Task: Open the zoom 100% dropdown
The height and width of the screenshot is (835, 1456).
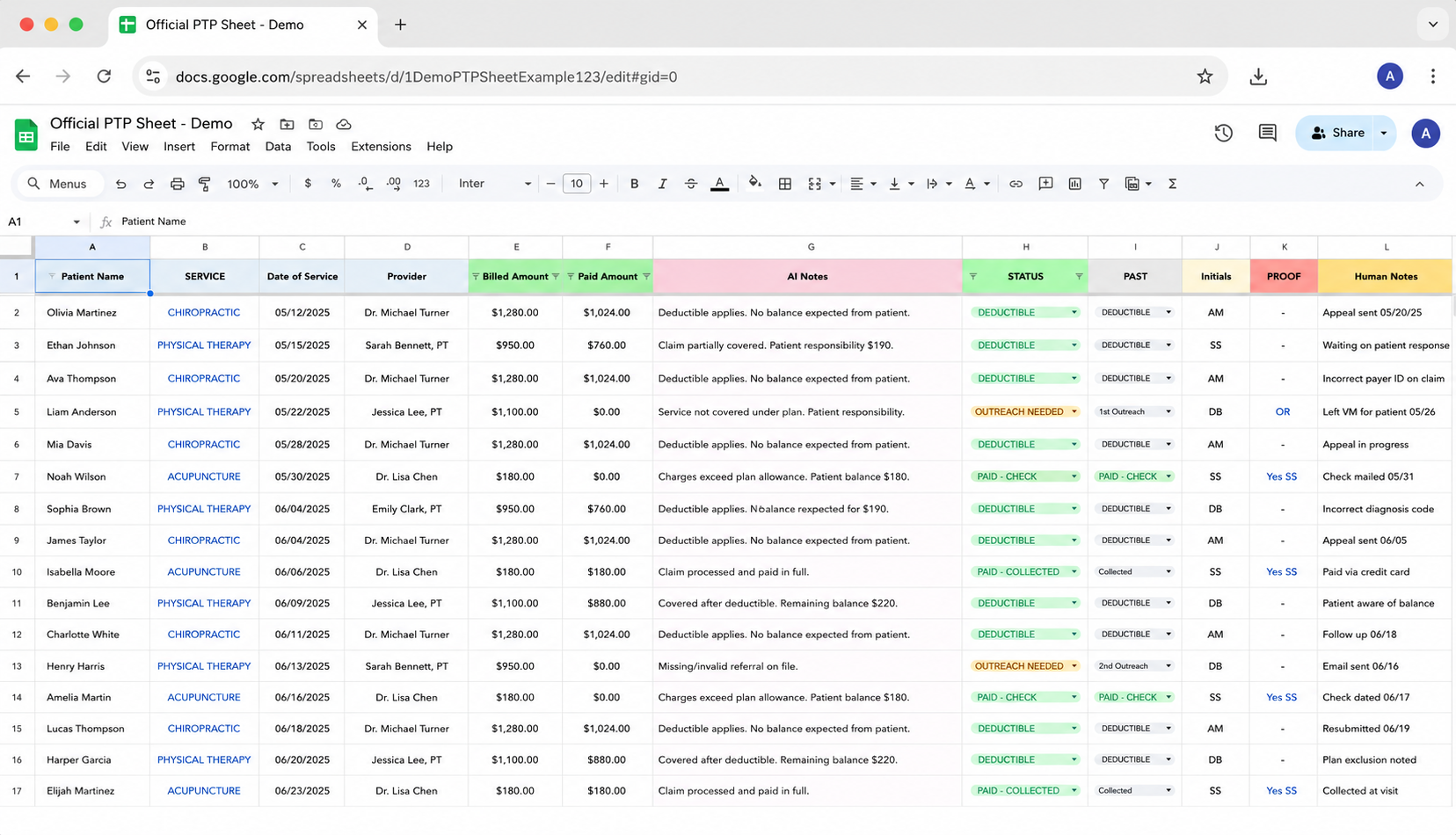Action: tap(252, 184)
